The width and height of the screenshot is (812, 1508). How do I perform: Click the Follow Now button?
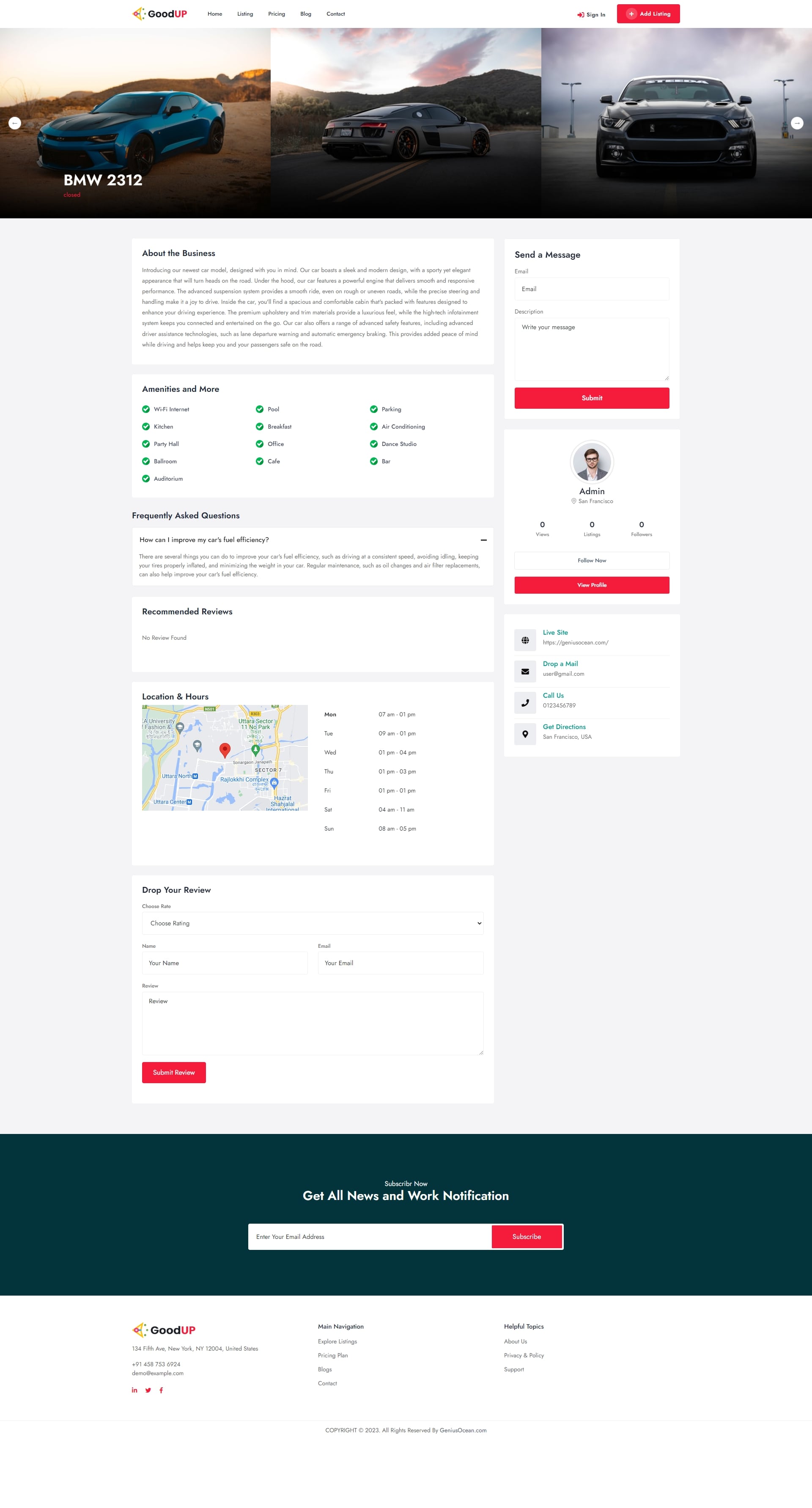[592, 560]
